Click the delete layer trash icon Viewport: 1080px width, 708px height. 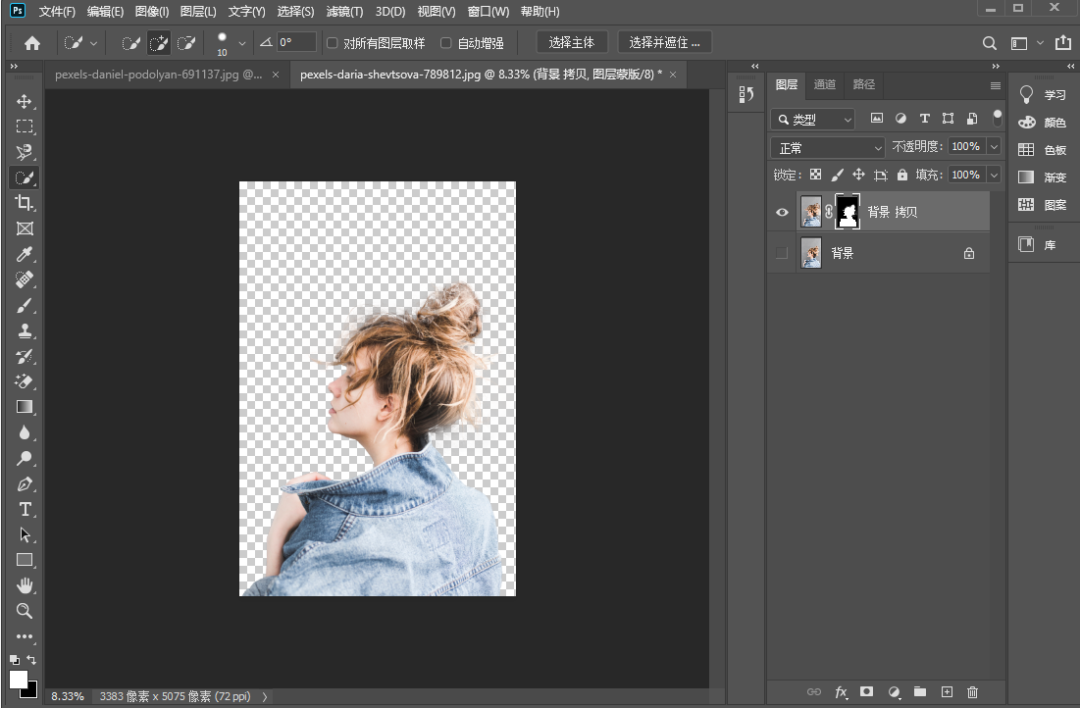click(973, 692)
